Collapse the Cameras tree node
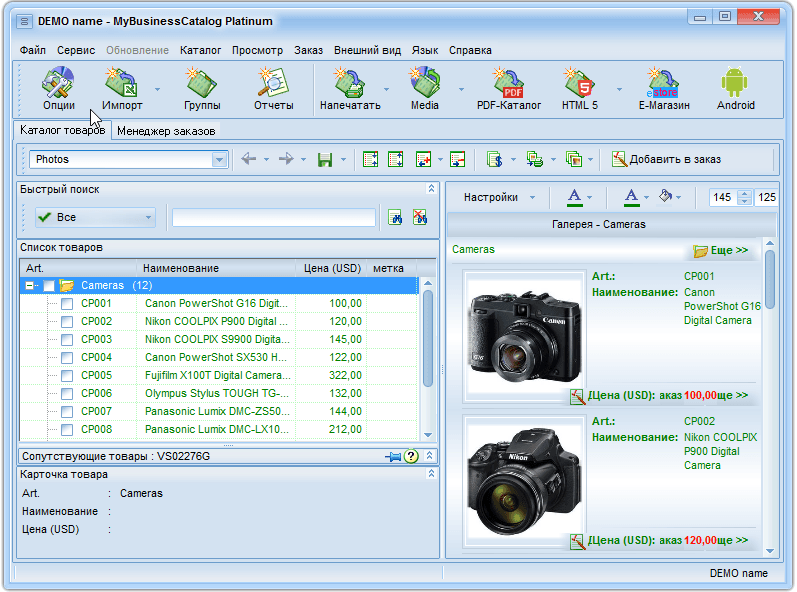 click(x=30, y=286)
